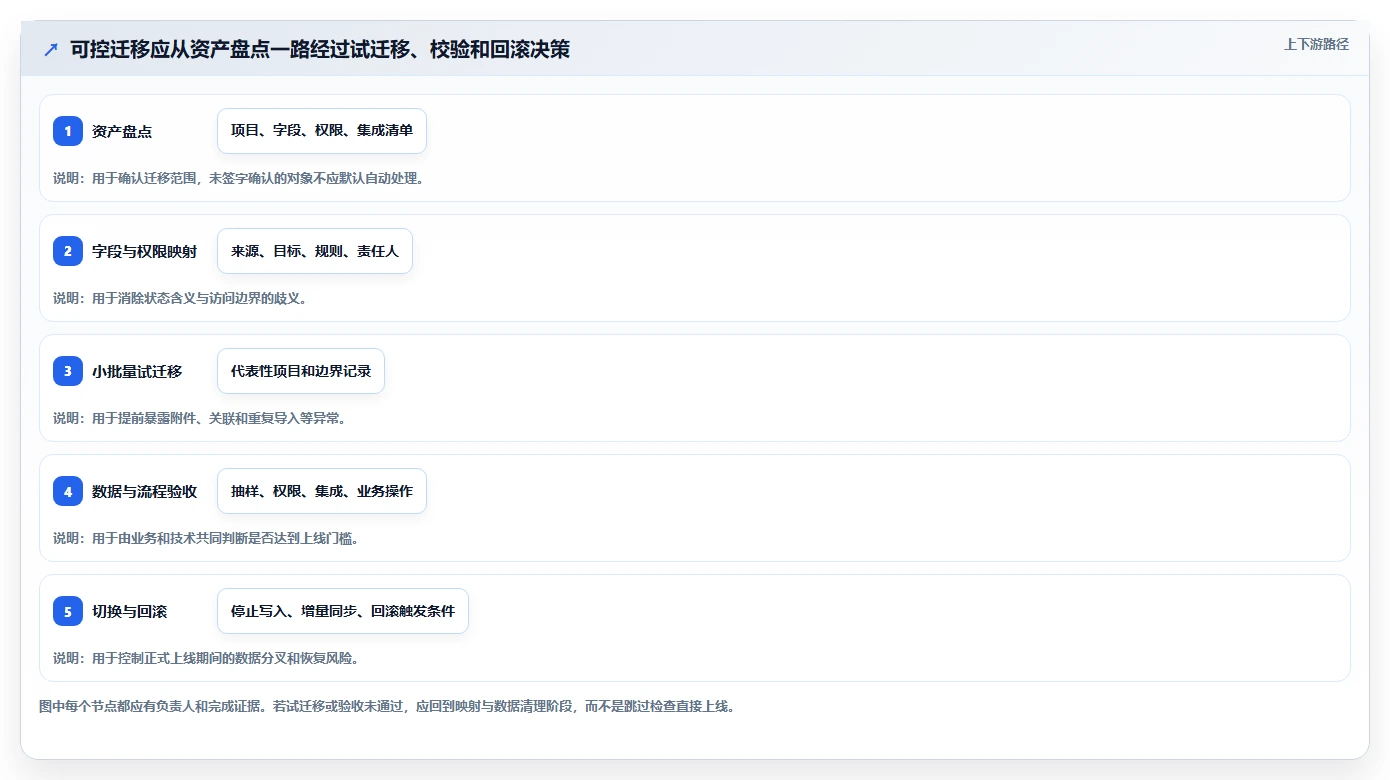Click the note about 消除状态含义与访问边界的歧义

pyautogui.click(x=179, y=298)
